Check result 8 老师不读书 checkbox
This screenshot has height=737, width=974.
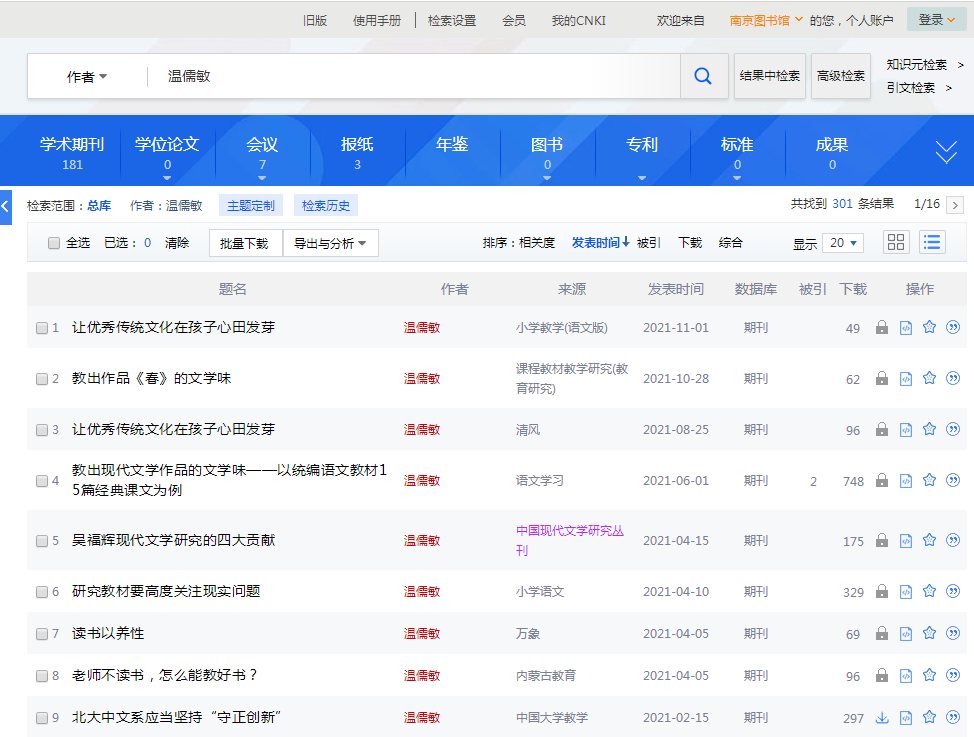tap(42, 675)
